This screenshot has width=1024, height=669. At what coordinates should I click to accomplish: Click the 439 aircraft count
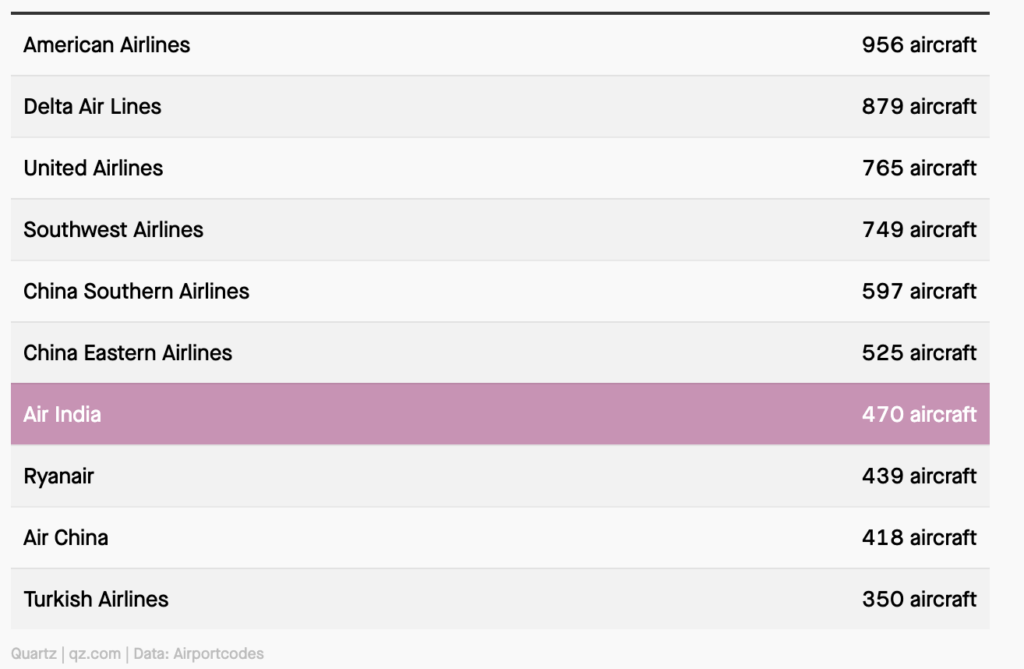tap(919, 476)
